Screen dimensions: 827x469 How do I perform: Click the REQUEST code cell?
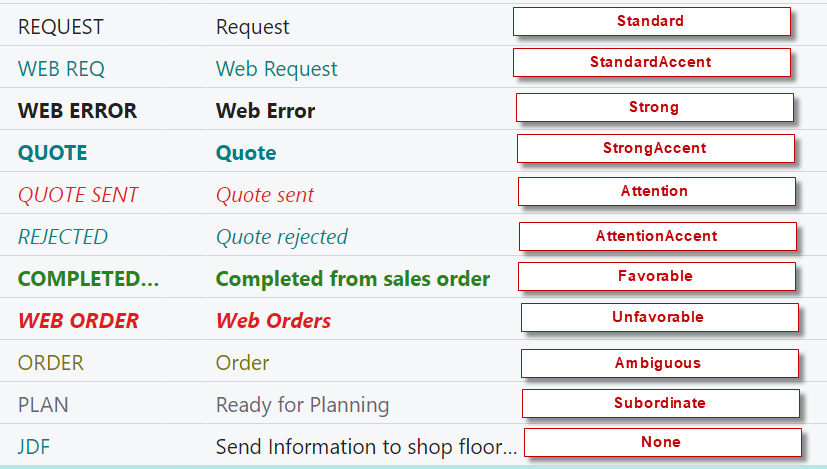point(61,27)
